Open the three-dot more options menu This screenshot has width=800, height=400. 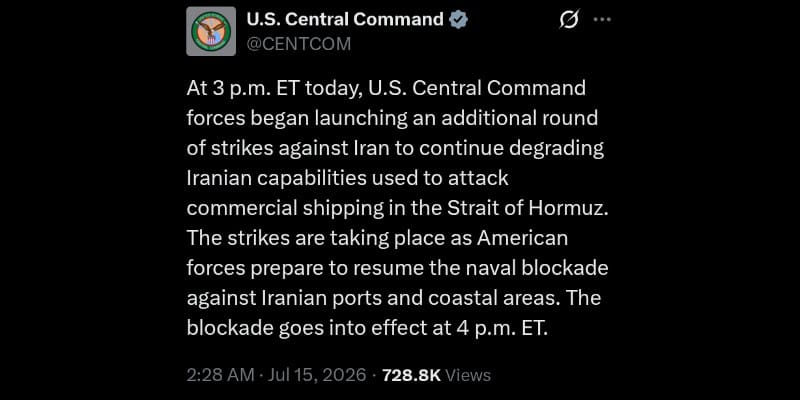pyautogui.click(x=602, y=20)
